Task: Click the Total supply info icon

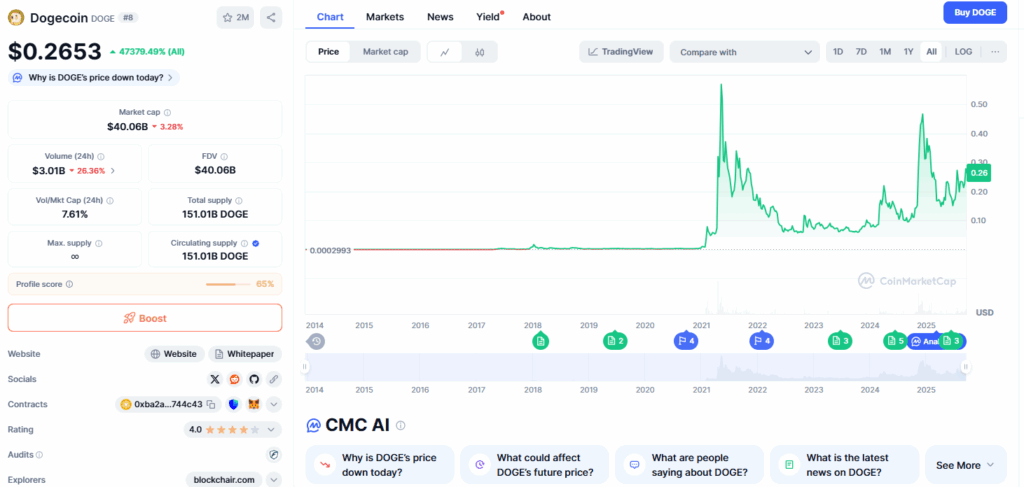Action: (x=238, y=200)
